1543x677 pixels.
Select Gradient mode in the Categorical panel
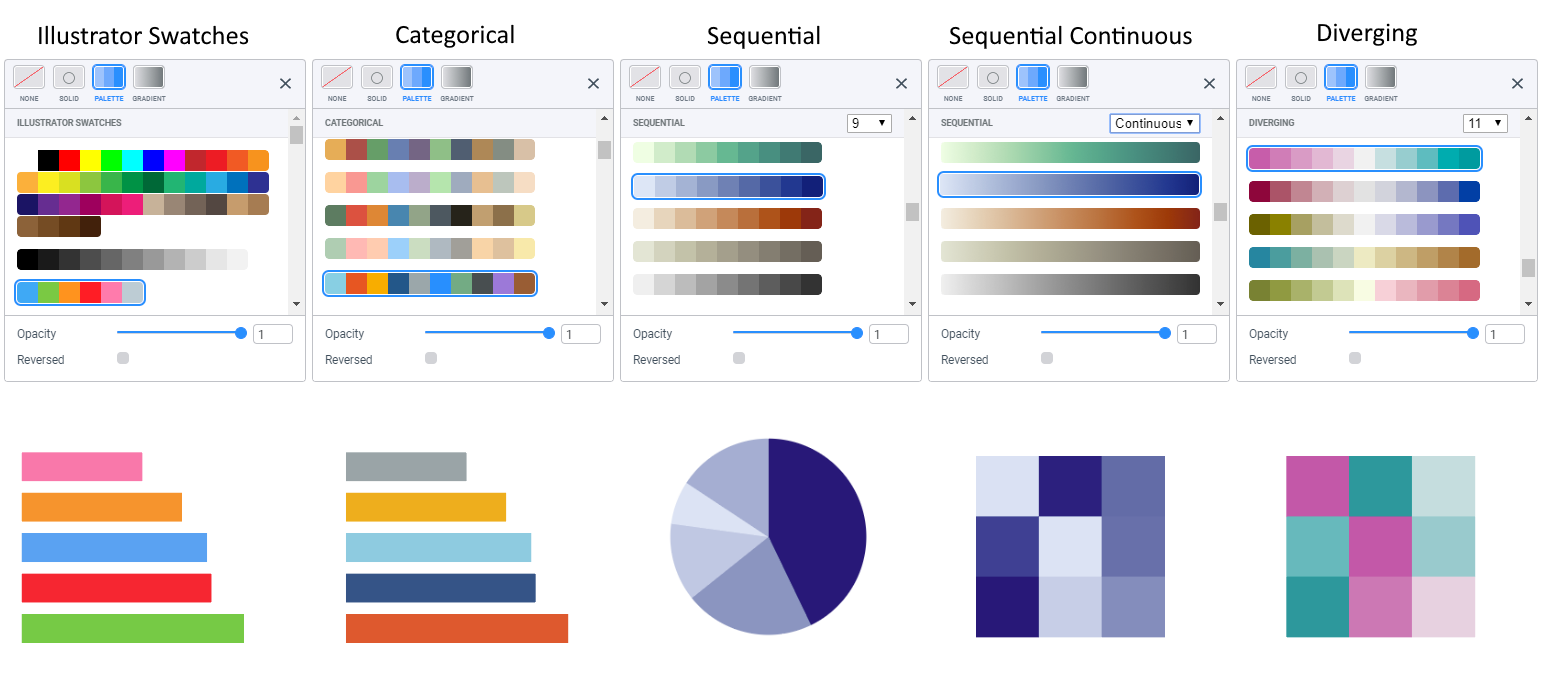pos(457,80)
